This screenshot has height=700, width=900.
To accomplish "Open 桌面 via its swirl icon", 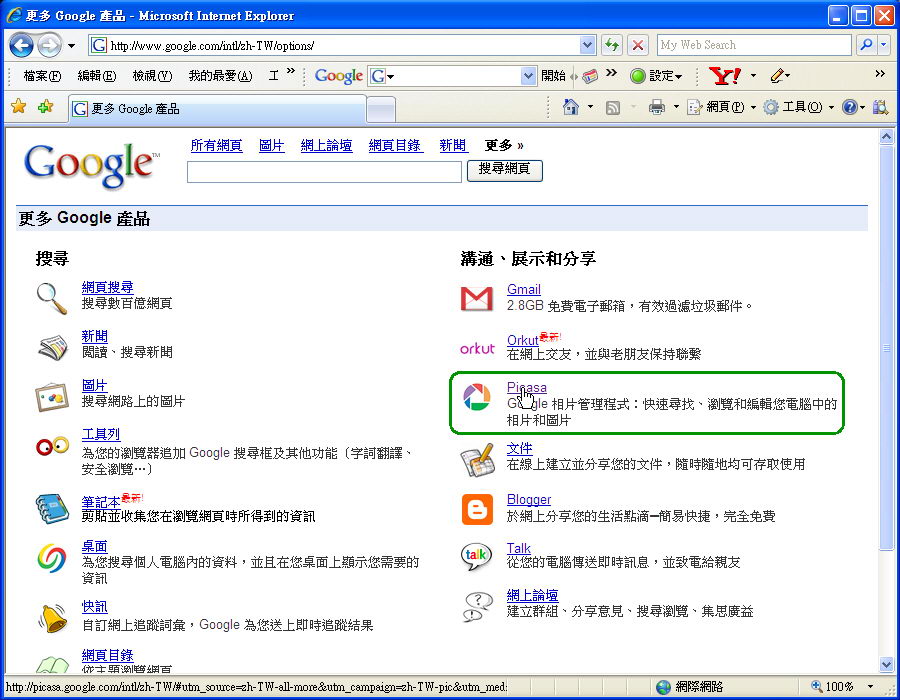I will [52, 558].
